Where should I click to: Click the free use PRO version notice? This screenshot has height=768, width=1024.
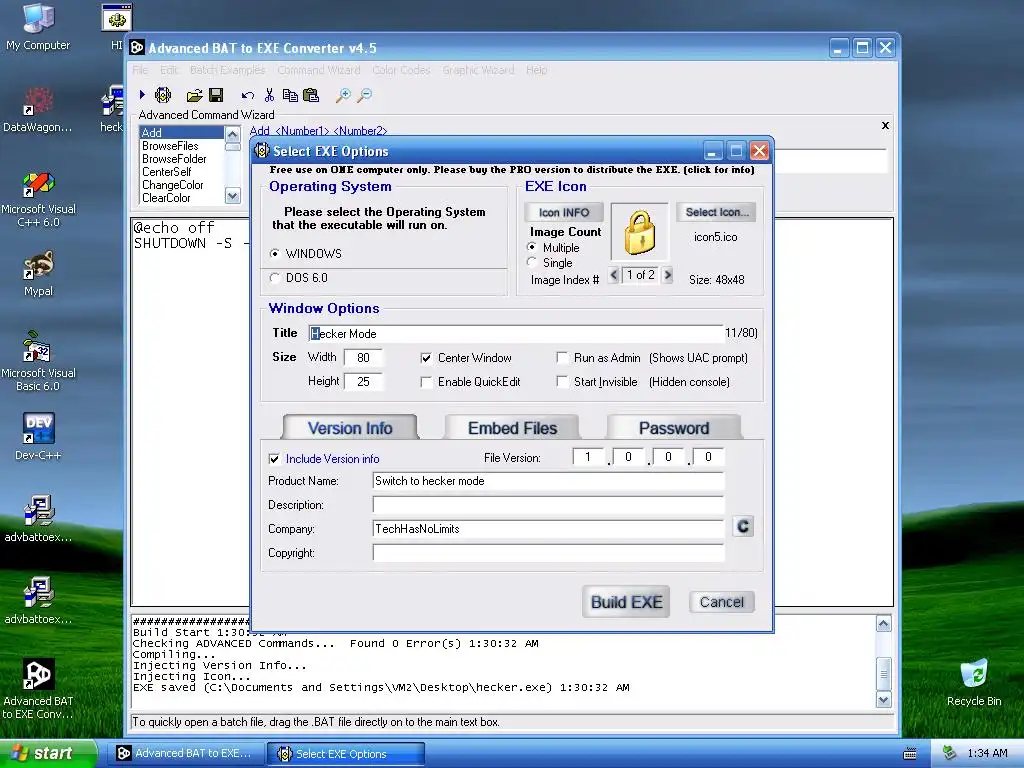(512, 170)
